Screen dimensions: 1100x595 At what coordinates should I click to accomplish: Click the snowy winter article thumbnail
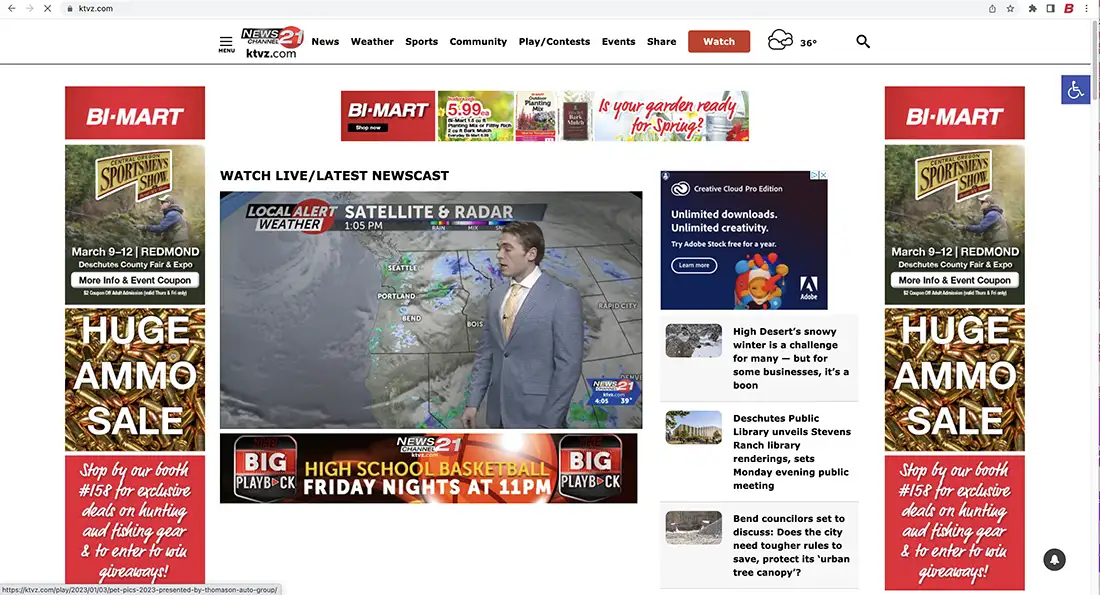click(694, 340)
